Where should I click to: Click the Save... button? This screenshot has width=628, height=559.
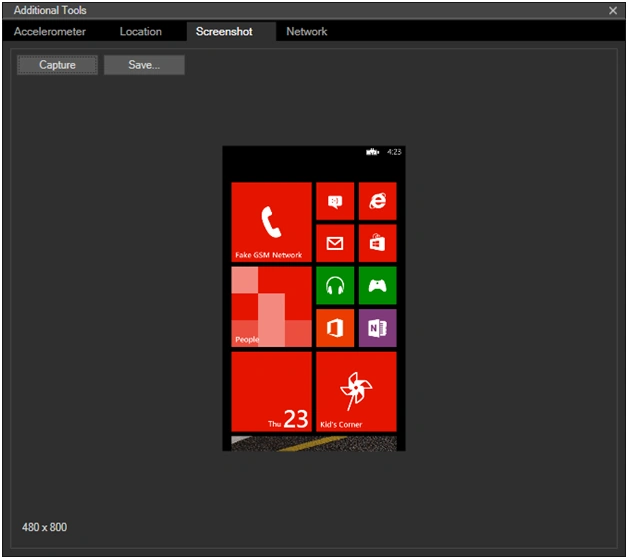(x=144, y=65)
